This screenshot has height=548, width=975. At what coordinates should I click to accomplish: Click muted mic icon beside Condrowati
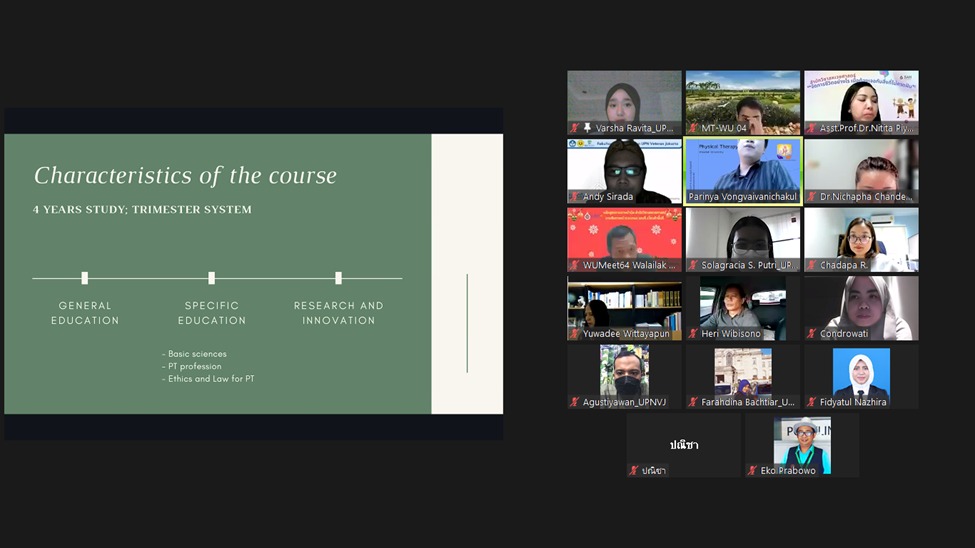click(x=811, y=333)
